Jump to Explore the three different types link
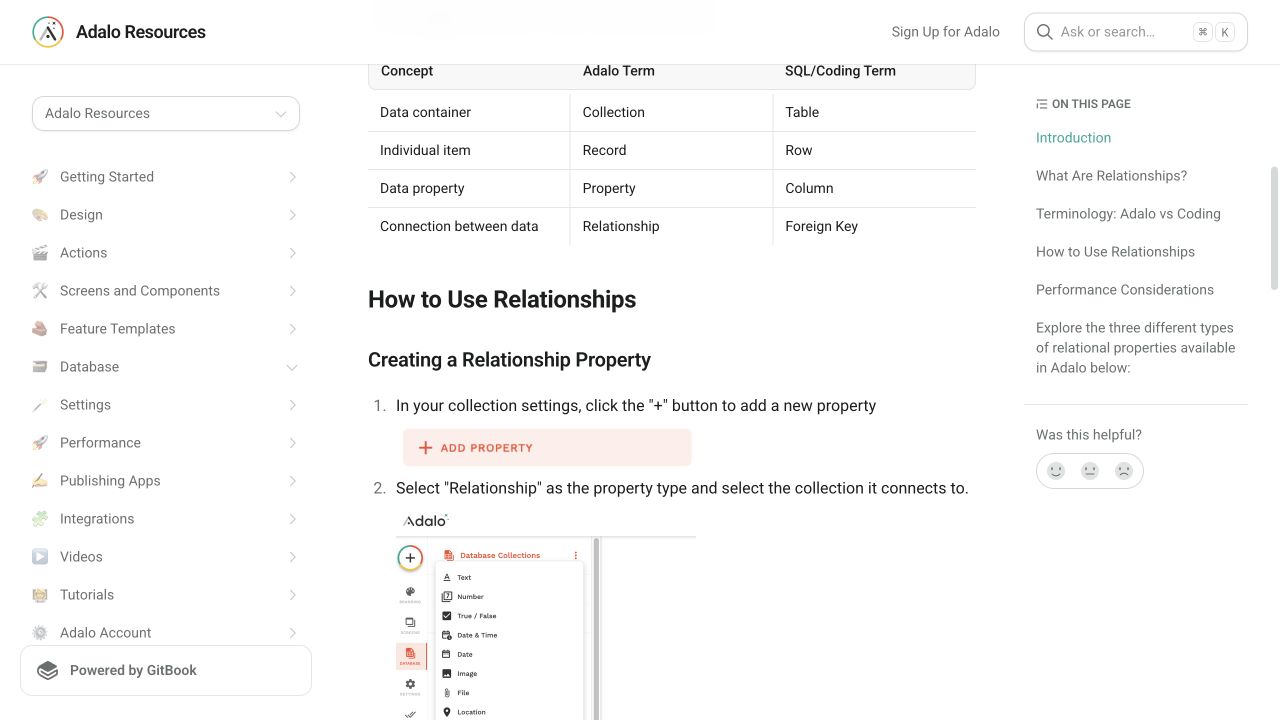The image size is (1280, 720). pos(1135,348)
